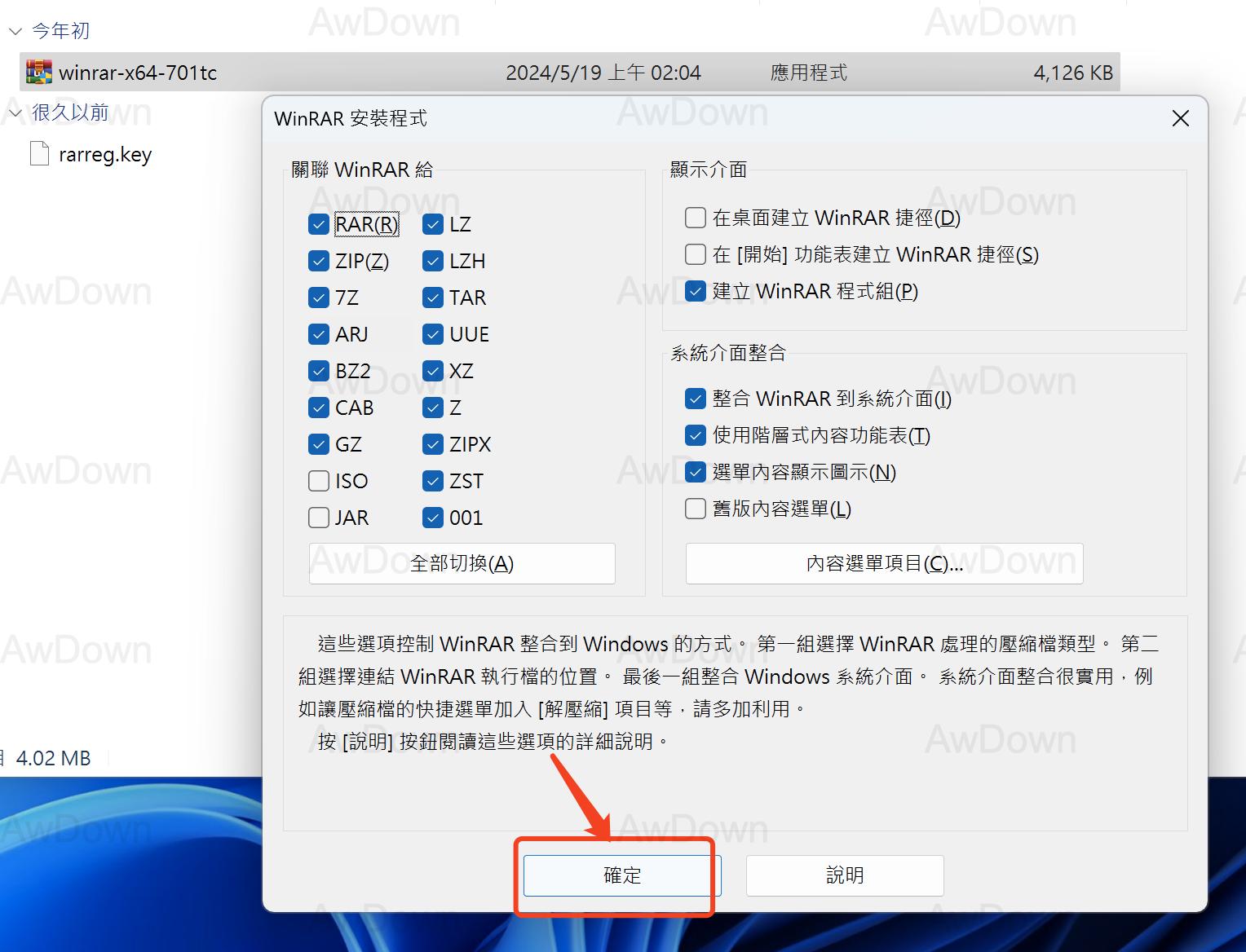The width and height of the screenshot is (1246, 952).
Task: Click the 說明 help button
Action: [844, 875]
